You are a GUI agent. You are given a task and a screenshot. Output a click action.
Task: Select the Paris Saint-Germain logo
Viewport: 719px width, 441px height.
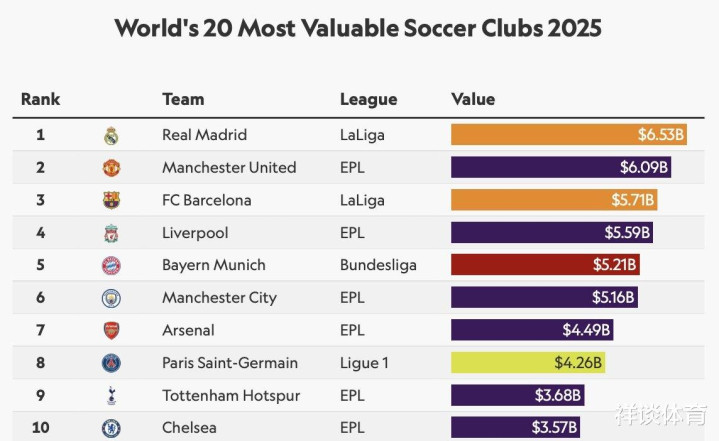pos(111,363)
